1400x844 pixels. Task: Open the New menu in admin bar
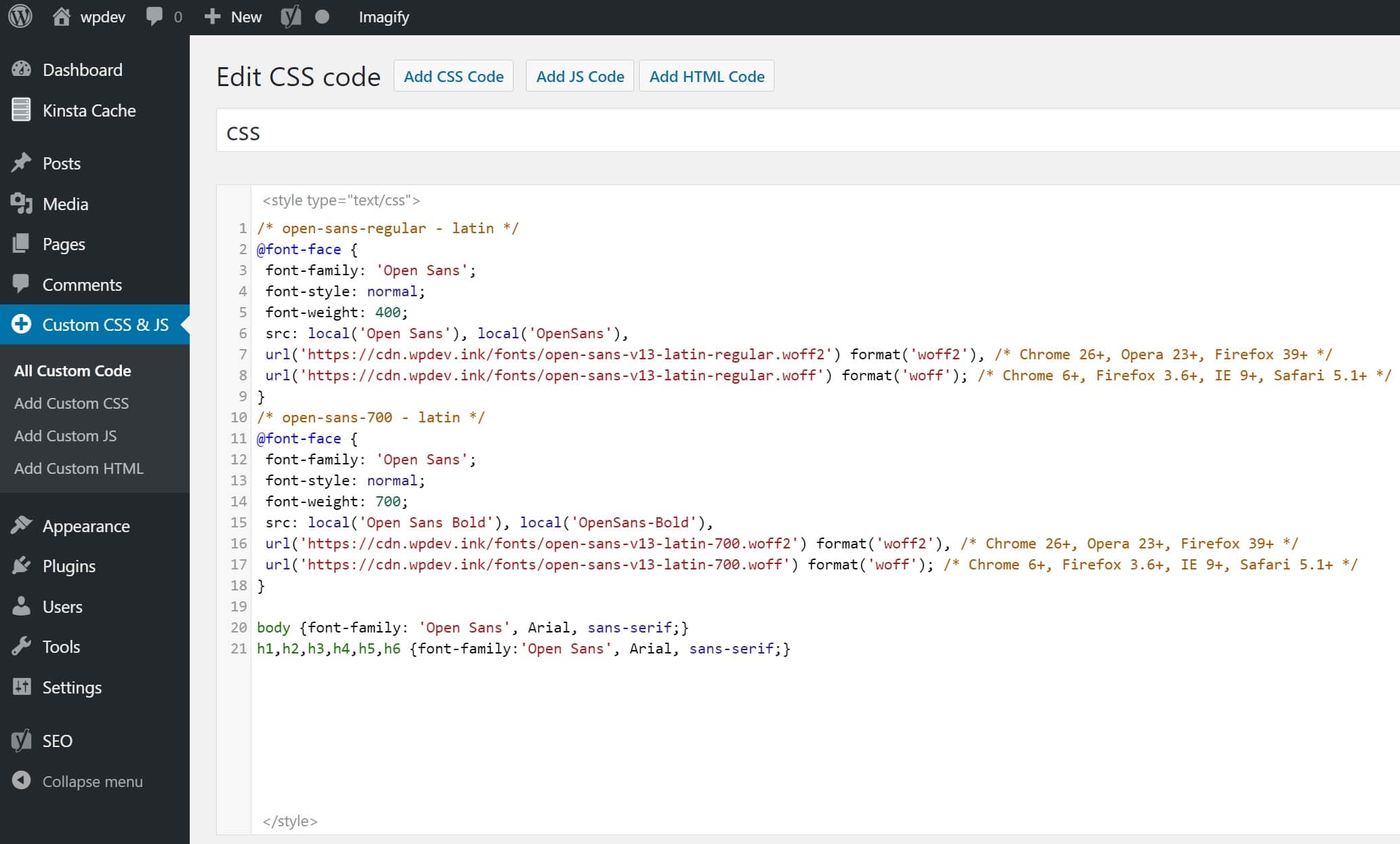[232, 16]
